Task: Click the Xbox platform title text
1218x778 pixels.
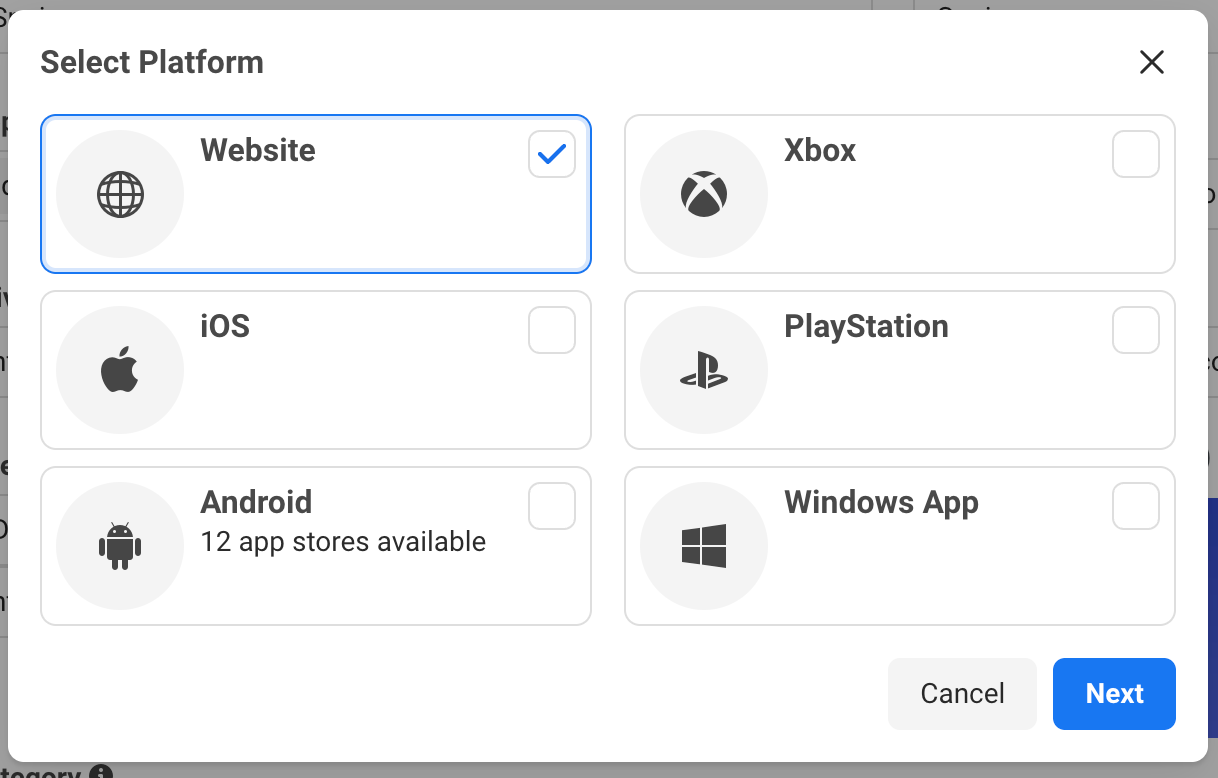Action: click(x=820, y=150)
